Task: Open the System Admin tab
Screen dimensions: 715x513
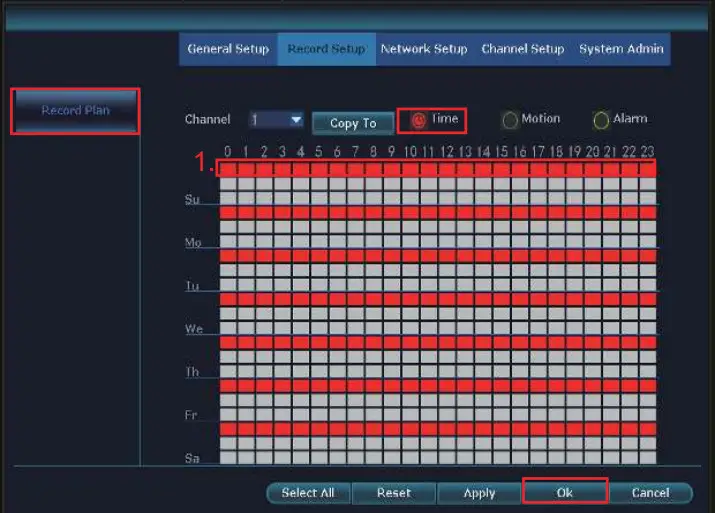Action: point(620,49)
